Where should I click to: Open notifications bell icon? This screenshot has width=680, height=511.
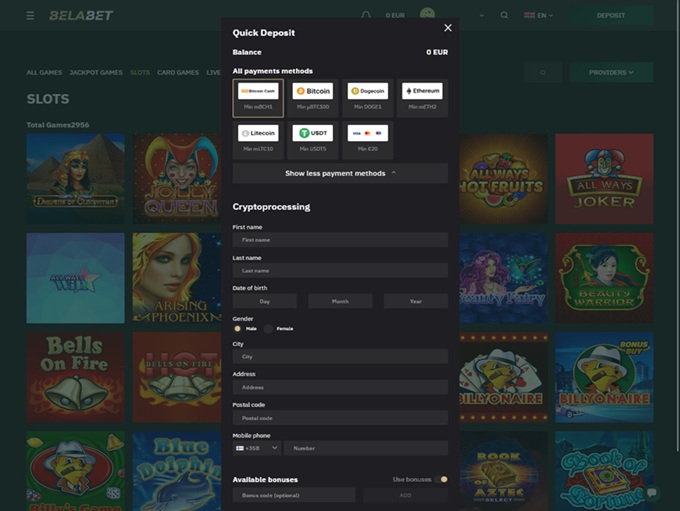click(366, 15)
